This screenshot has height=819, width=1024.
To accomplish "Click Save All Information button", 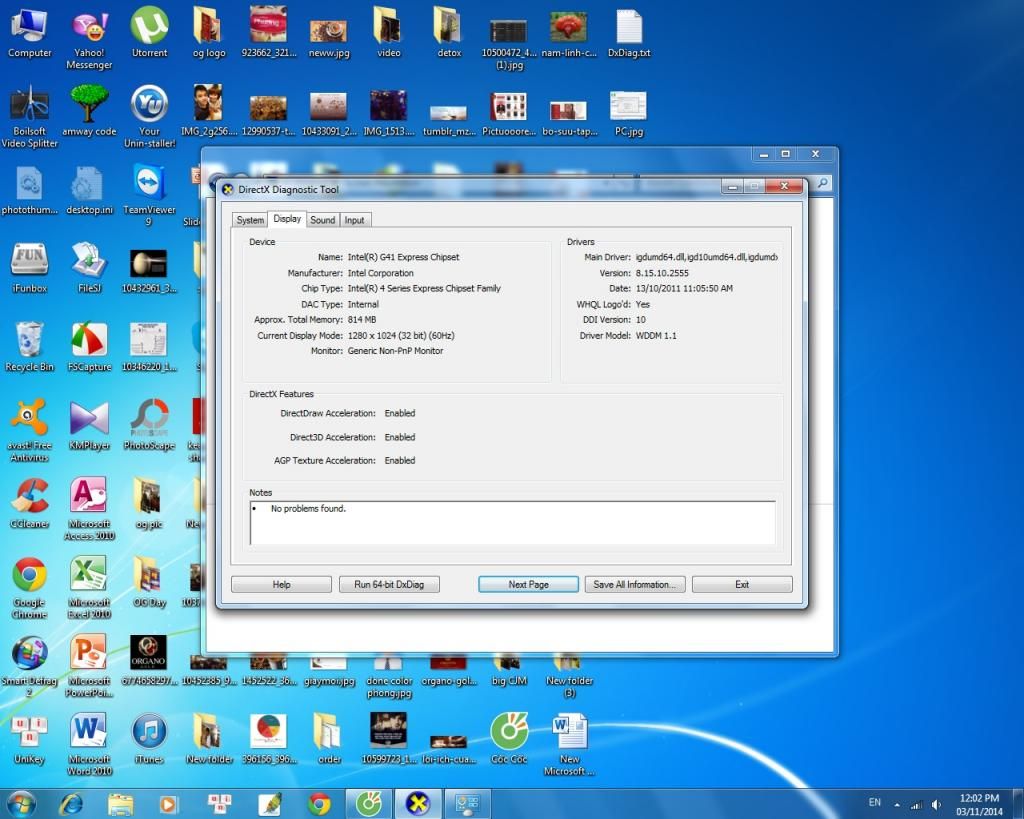I will (634, 584).
